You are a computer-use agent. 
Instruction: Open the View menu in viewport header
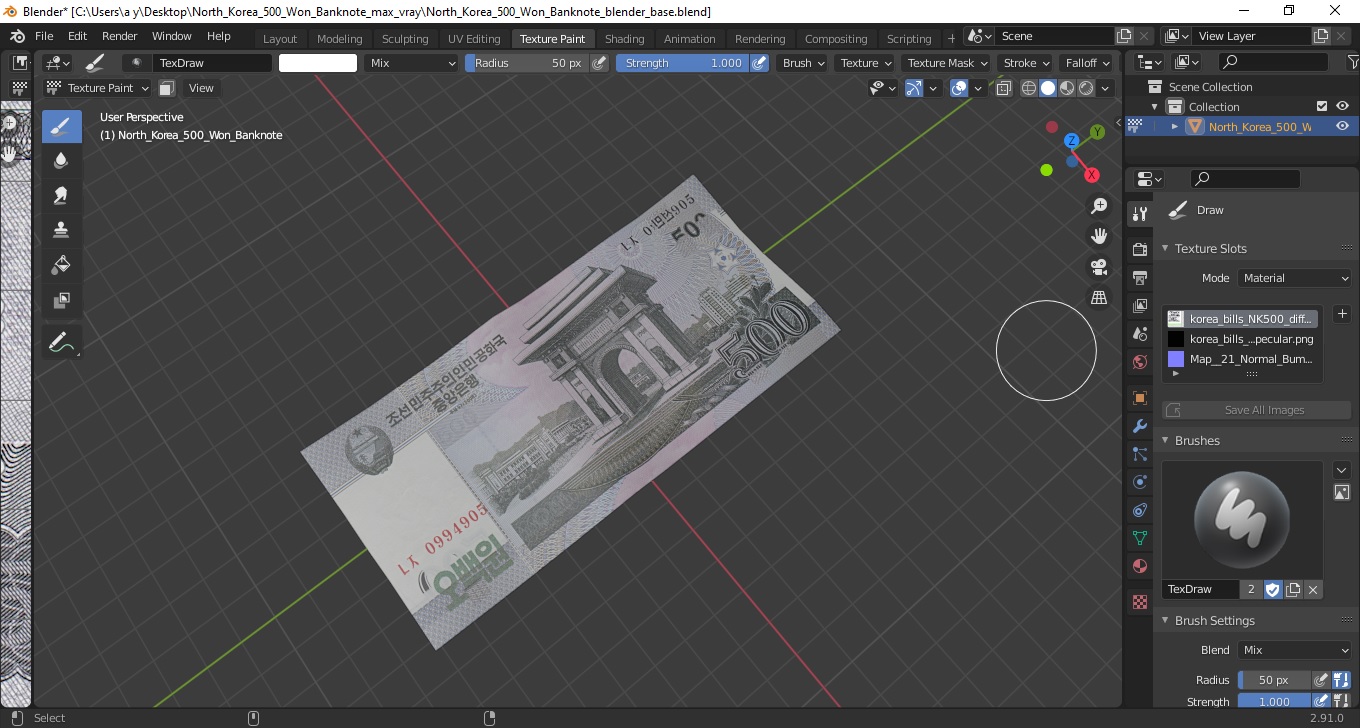[201, 88]
